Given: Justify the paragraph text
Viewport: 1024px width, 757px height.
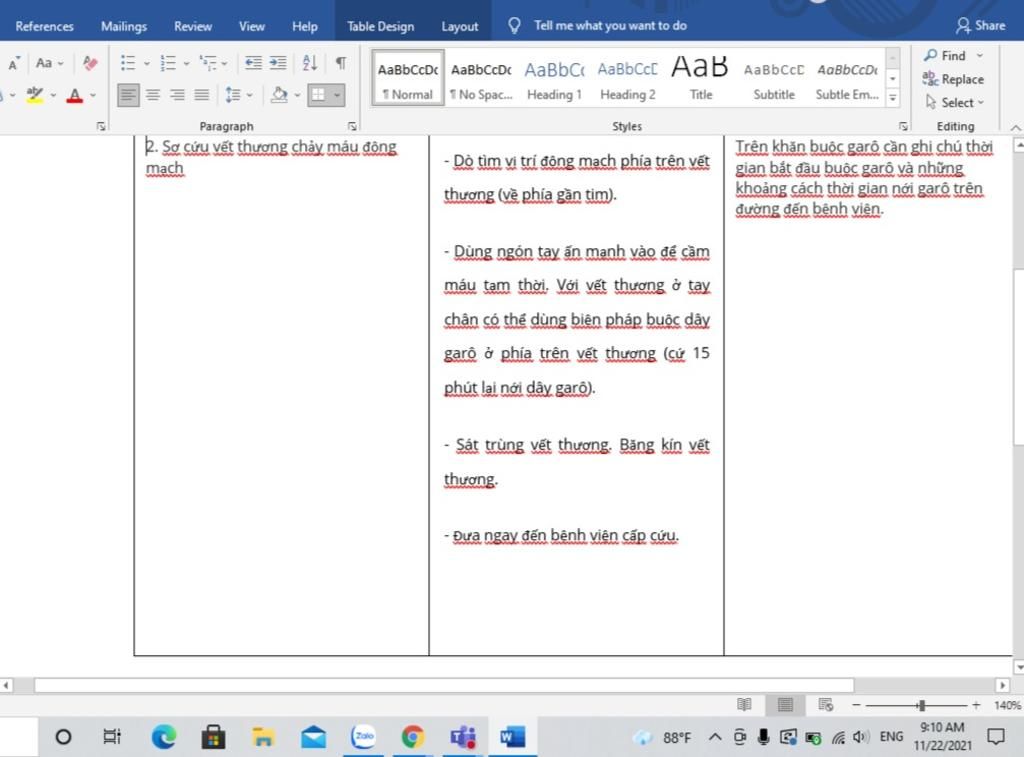Looking at the screenshot, I should pyautogui.click(x=201, y=95).
